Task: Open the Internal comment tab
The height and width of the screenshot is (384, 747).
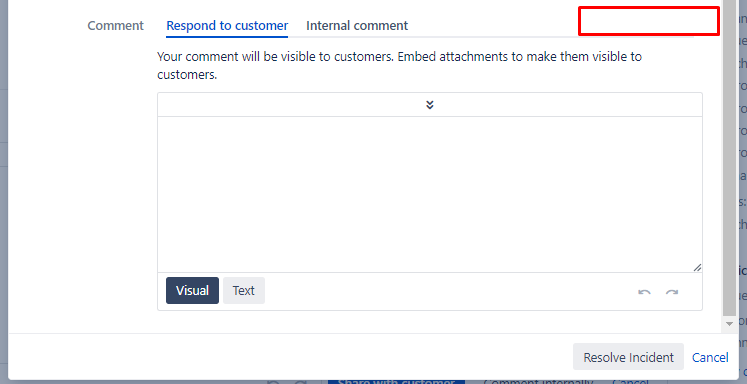Action: (x=357, y=25)
